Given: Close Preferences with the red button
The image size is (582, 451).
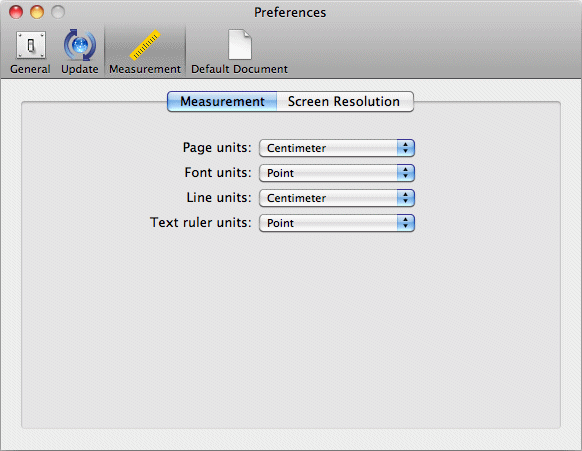Looking at the screenshot, I should click(16, 12).
